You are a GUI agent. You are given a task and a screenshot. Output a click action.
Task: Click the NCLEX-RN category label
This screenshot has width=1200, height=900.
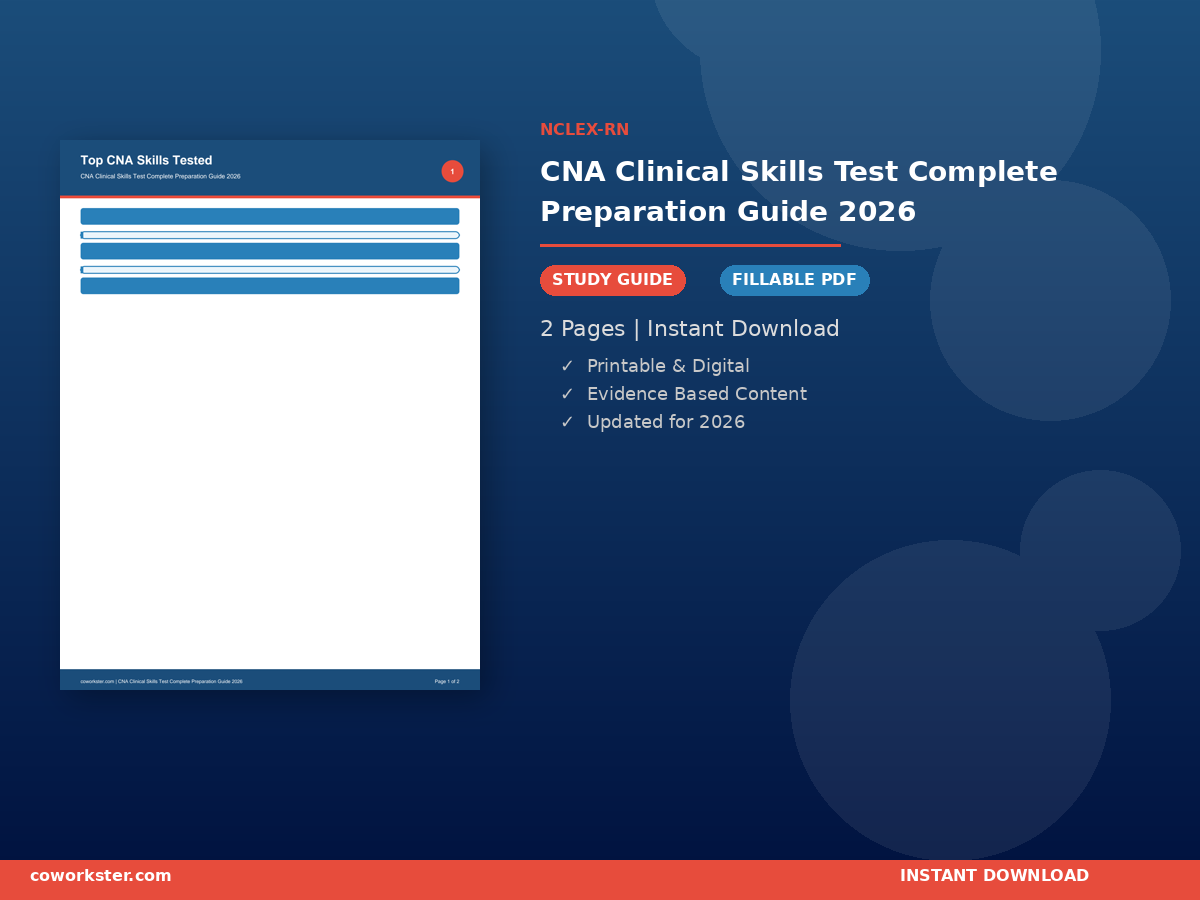(x=584, y=130)
